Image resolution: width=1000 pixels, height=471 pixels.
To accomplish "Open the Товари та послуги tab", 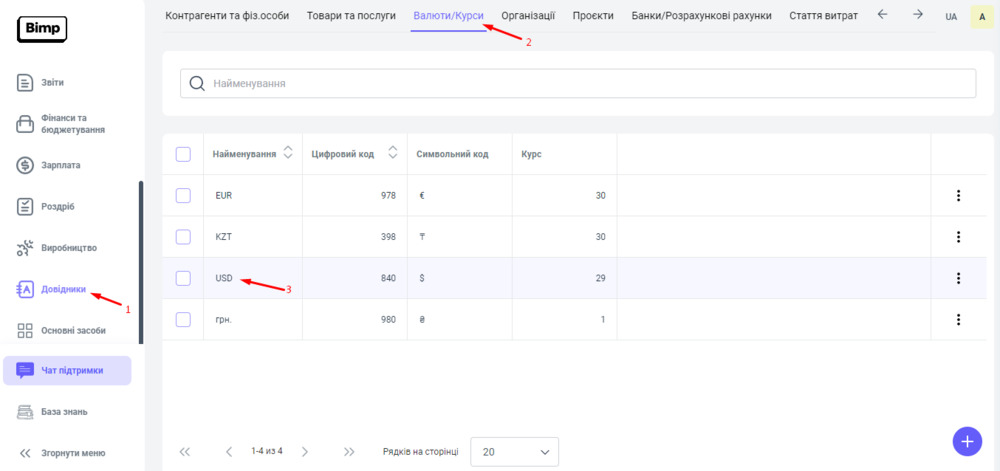I will (x=351, y=16).
